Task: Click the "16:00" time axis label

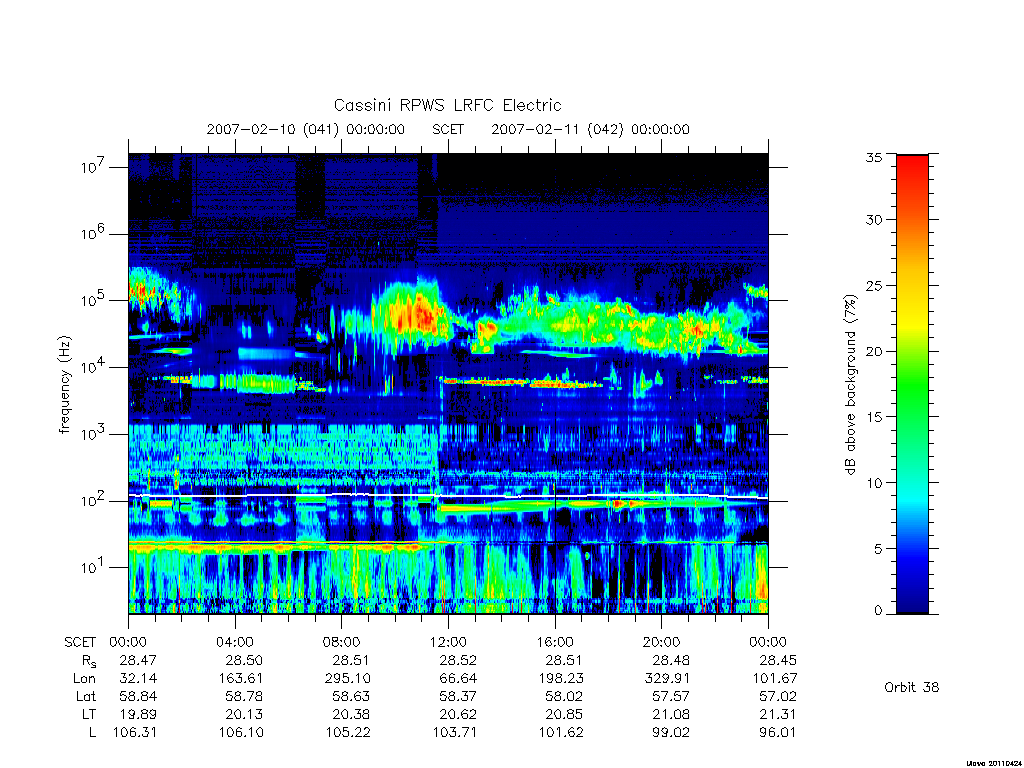Action: [x=554, y=642]
